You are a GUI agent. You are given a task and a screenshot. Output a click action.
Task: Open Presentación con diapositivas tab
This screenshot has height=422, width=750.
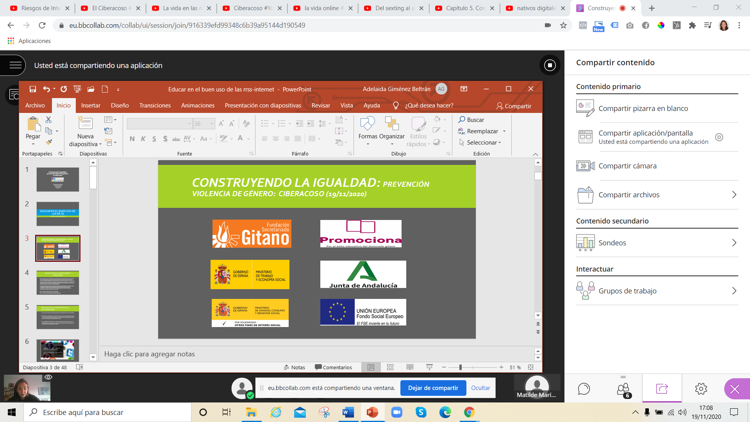263,106
